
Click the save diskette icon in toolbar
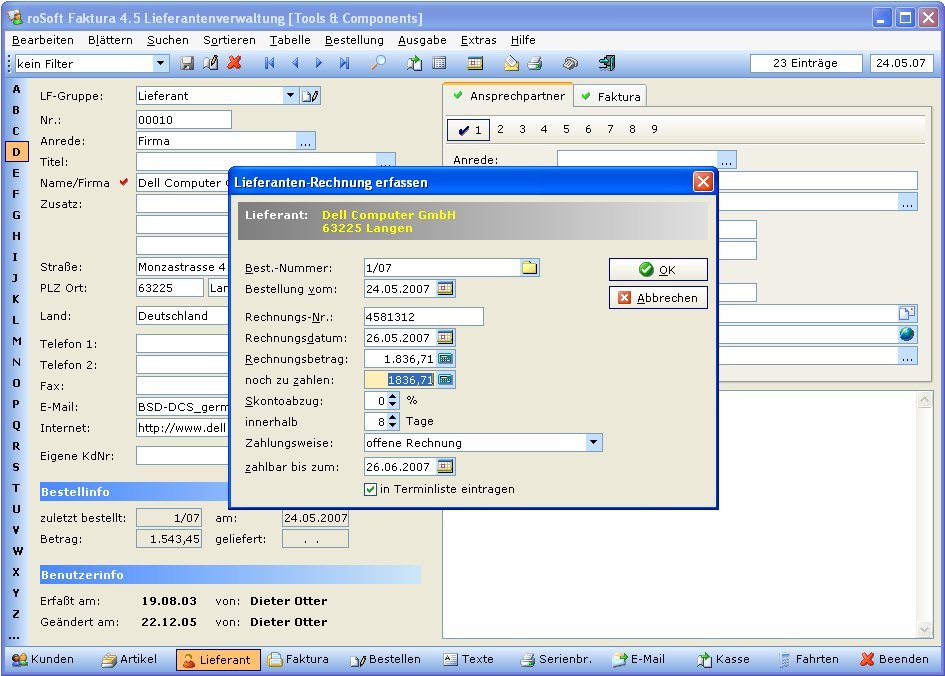[x=187, y=63]
